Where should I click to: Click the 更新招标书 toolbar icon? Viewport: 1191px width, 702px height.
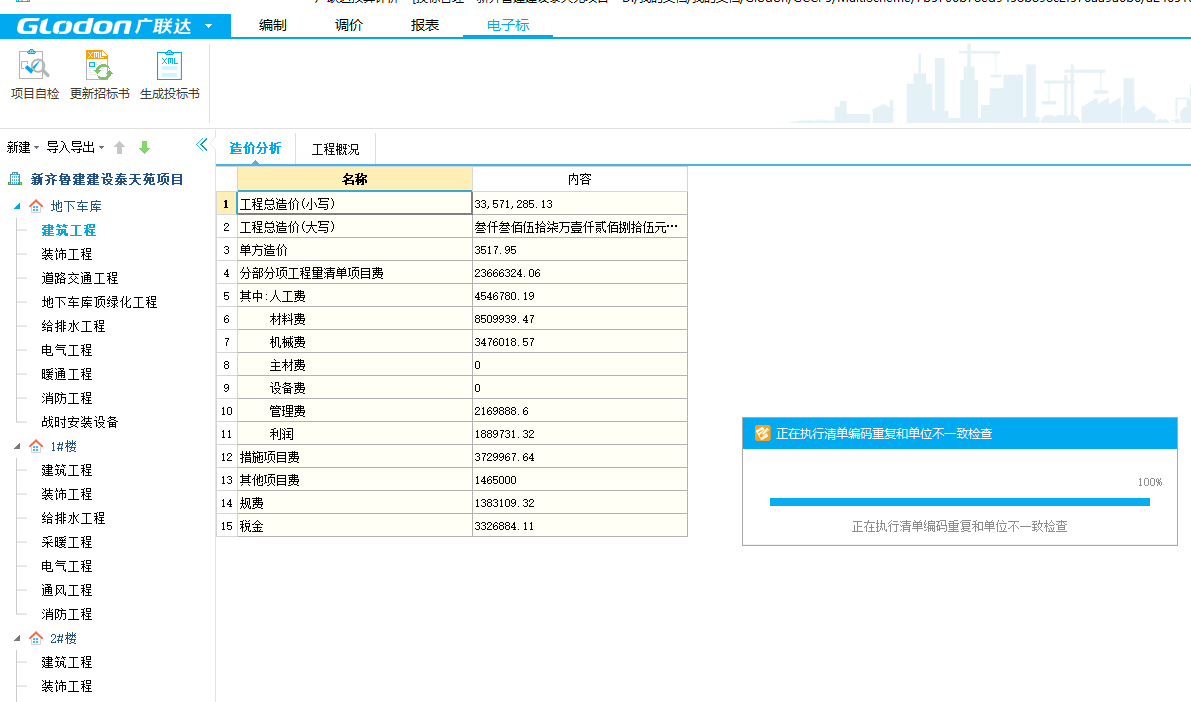pos(100,74)
